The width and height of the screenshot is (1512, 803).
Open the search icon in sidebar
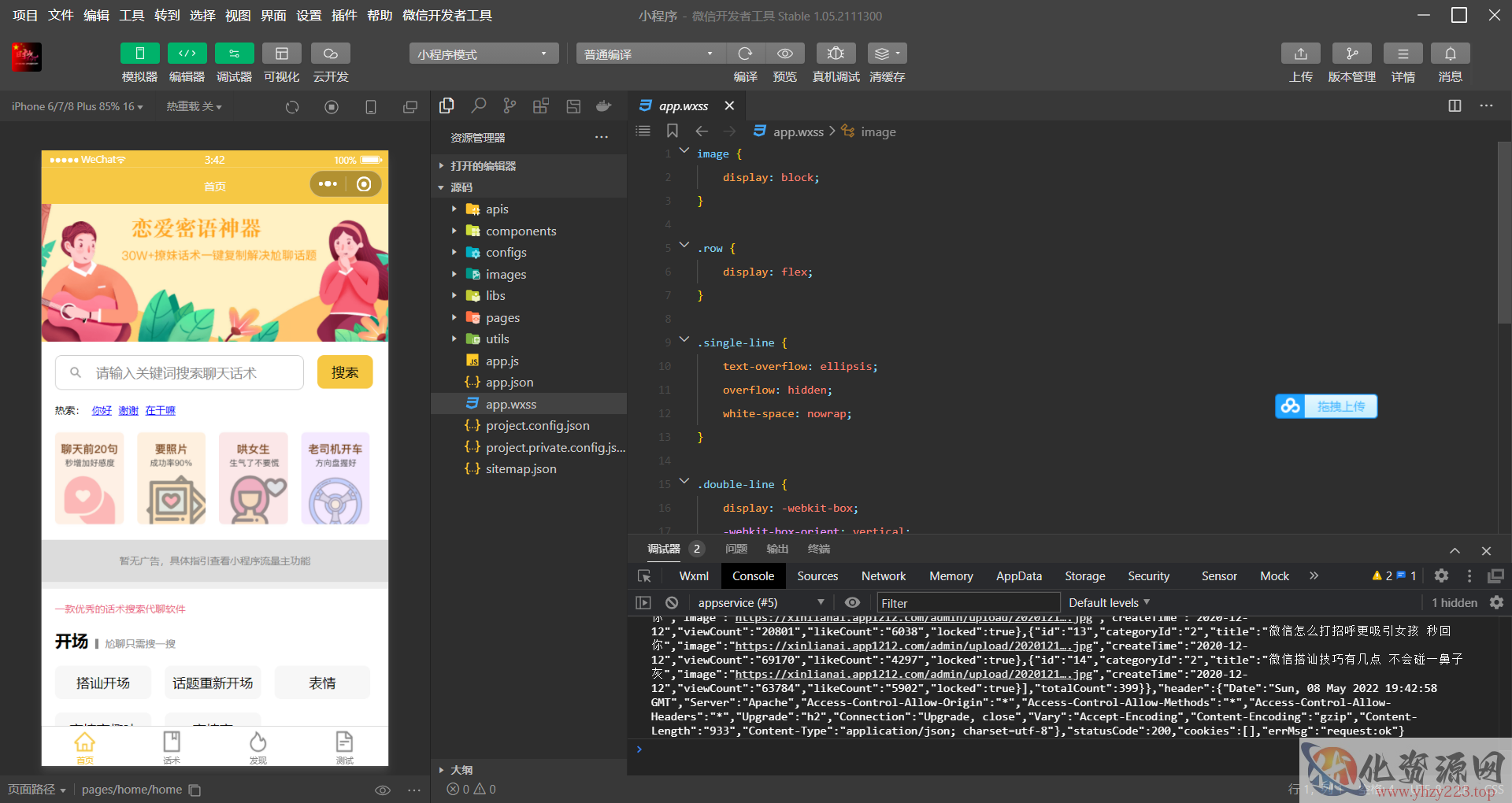(478, 105)
